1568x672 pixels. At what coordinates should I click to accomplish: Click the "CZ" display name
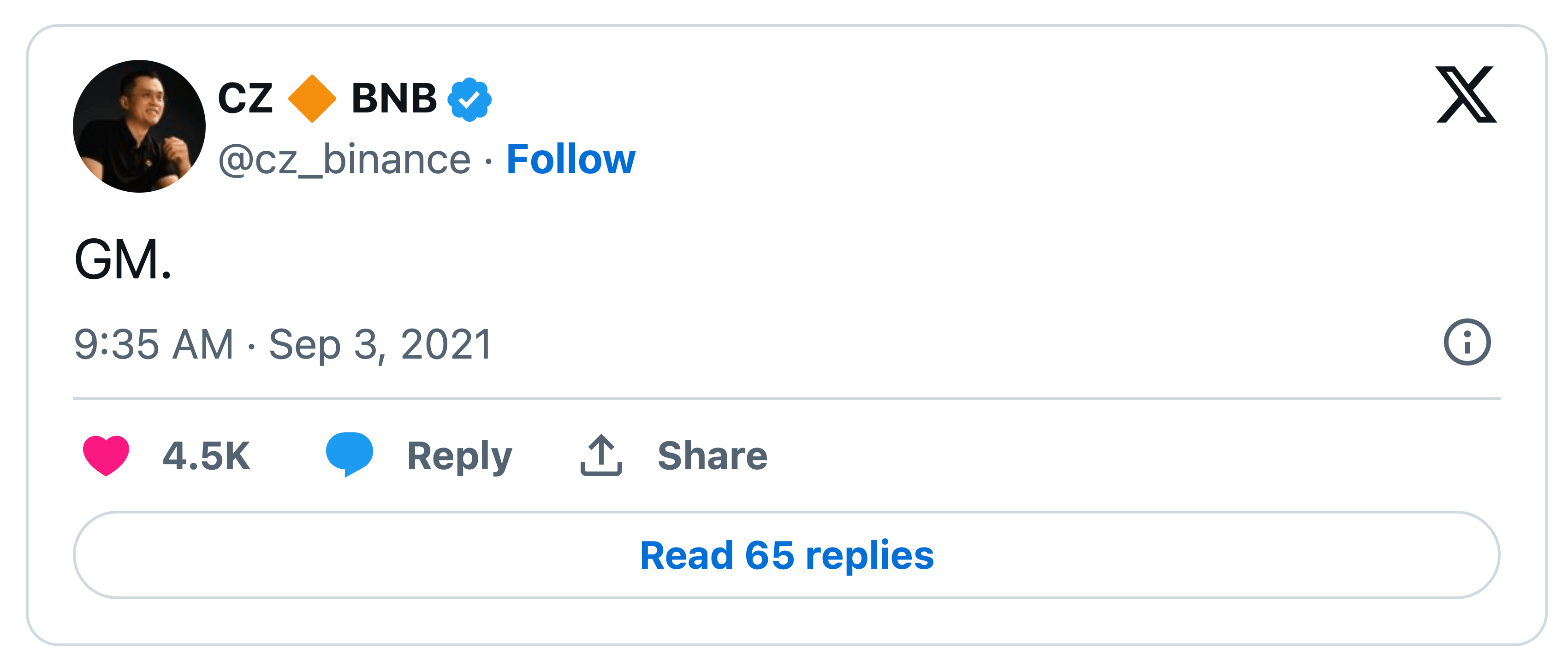[x=245, y=99]
